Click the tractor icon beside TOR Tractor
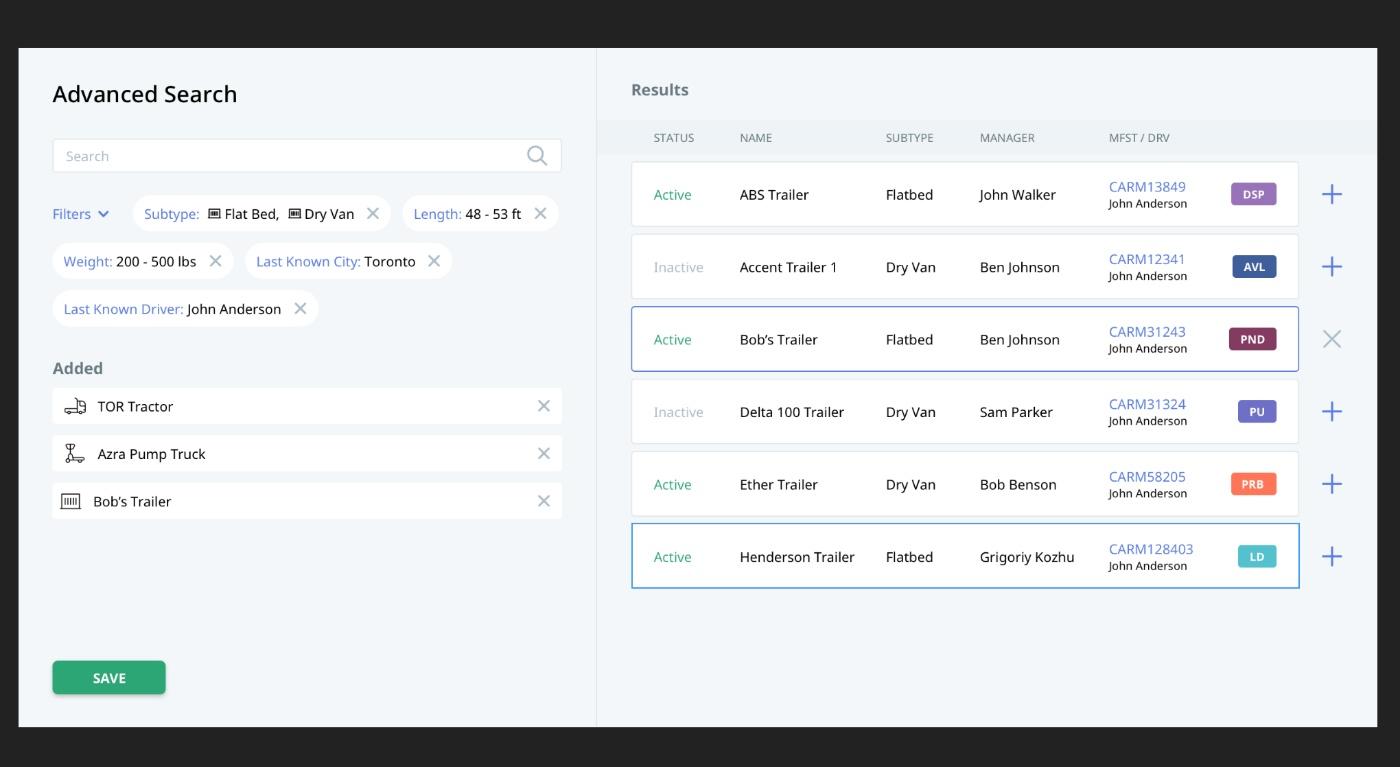The height and width of the screenshot is (767, 1400). pos(75,406)
